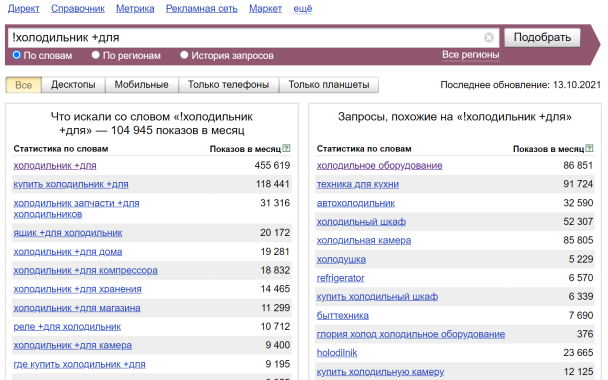Open query холодильник +для
608x380 pixels.
click(55, 166)
